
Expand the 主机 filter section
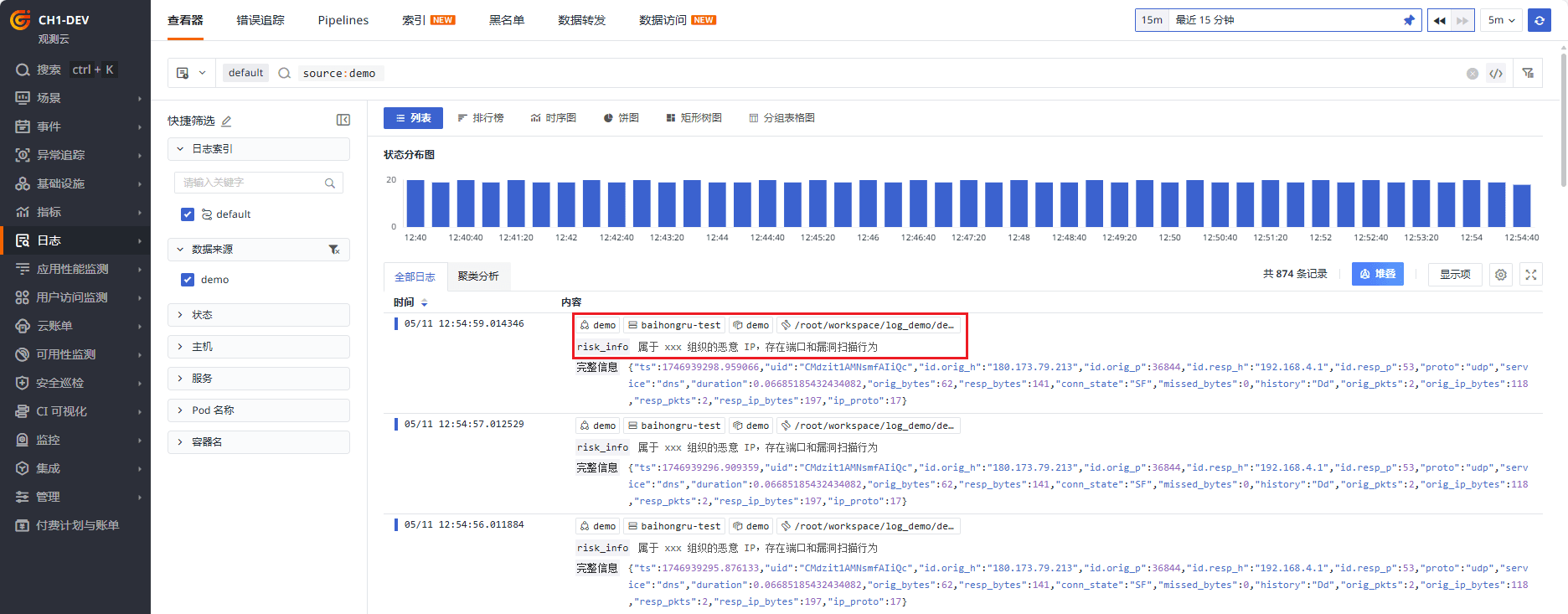click(x=259, y=347)
